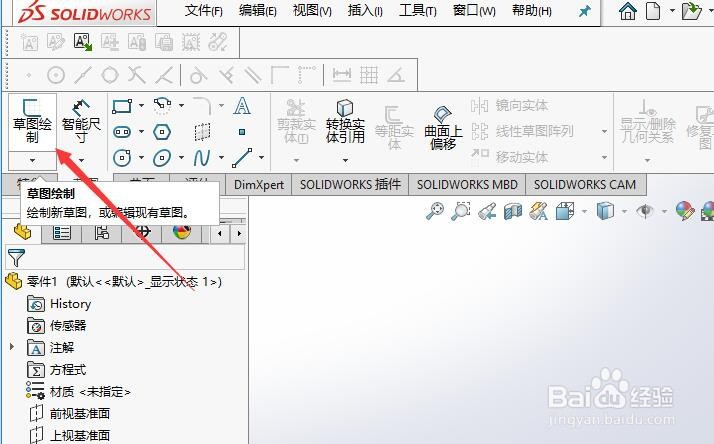
Task: Open dropdown arrow under 智能尺寸
Action: coord(81,160)
